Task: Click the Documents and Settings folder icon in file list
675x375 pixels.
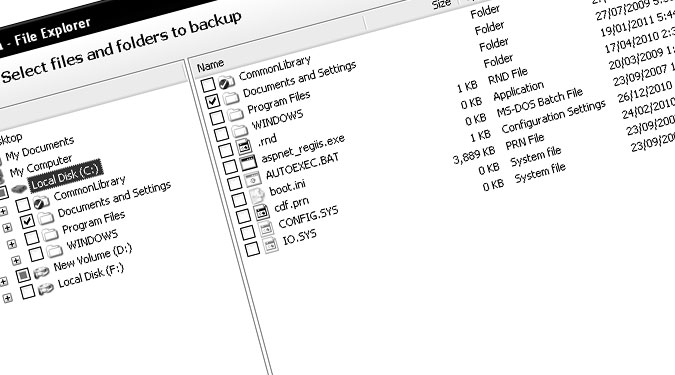Action: tap(231, 98)
